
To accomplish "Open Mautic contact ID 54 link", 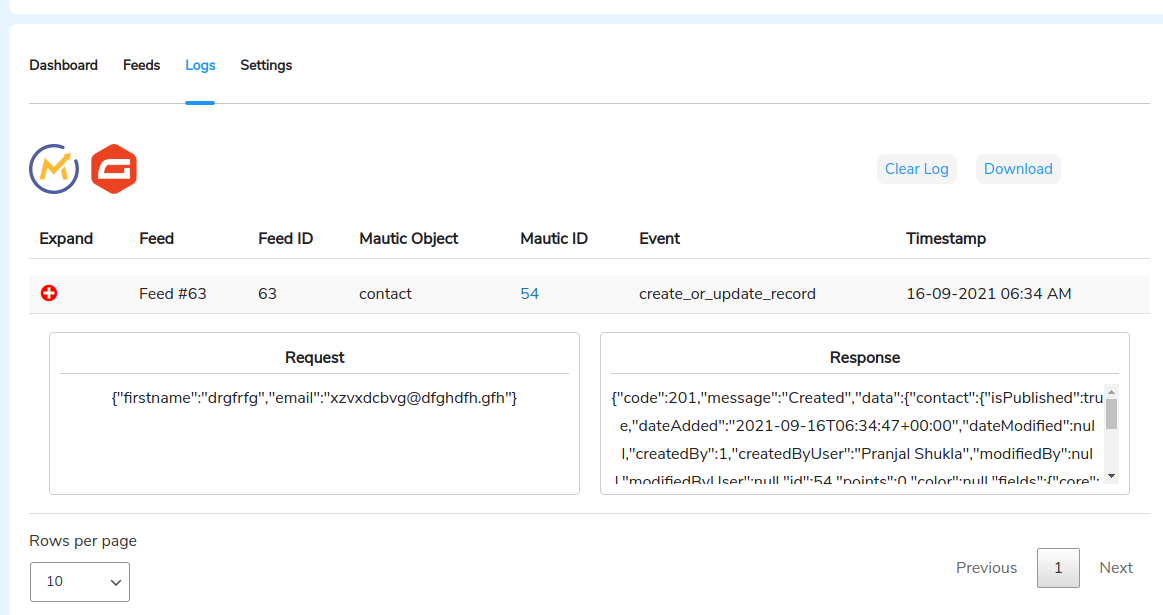I will [529, 294].
